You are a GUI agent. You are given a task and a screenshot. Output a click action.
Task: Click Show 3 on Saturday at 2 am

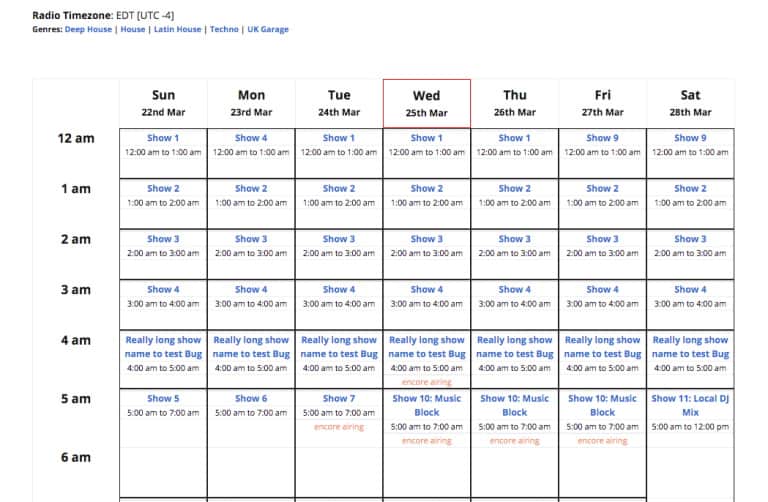point(690,239)
